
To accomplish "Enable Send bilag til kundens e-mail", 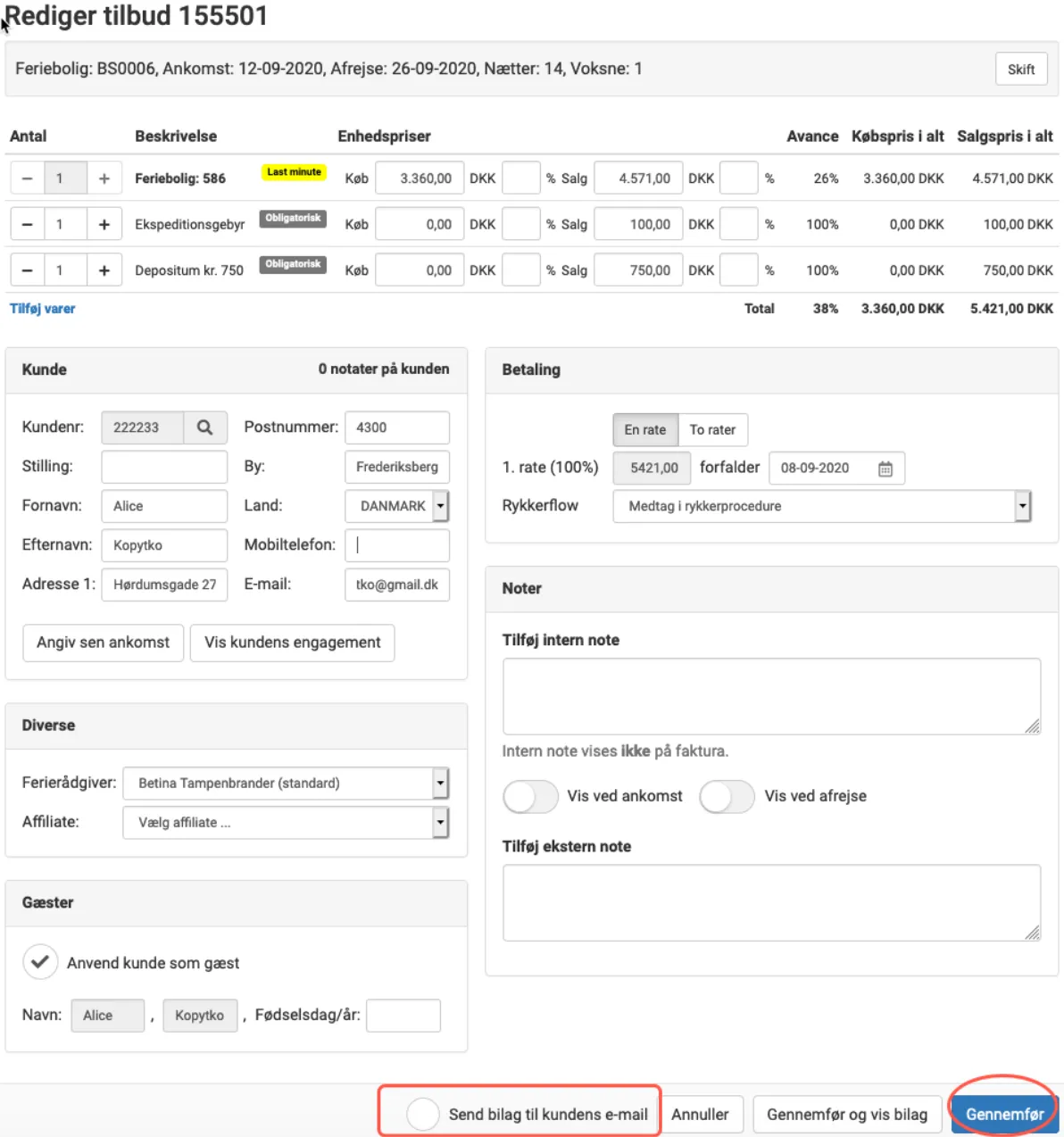I will coord(422,1114).
